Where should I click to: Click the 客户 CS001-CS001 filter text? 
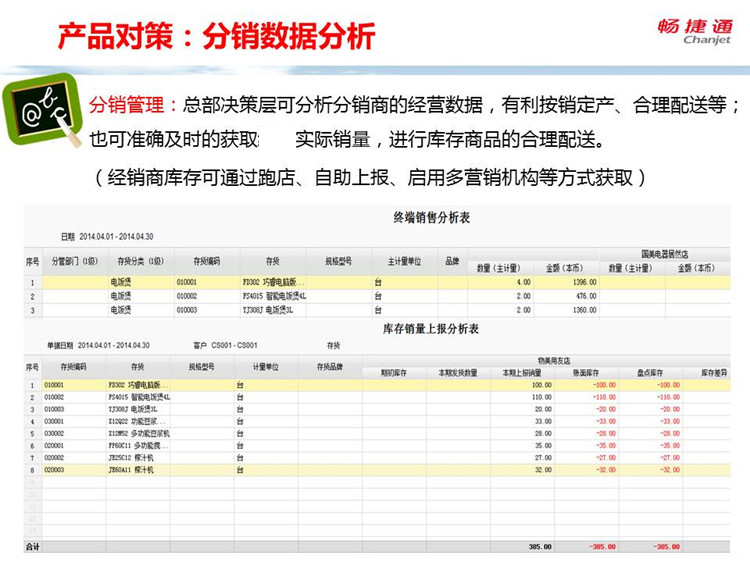click(x=225, y=345)
